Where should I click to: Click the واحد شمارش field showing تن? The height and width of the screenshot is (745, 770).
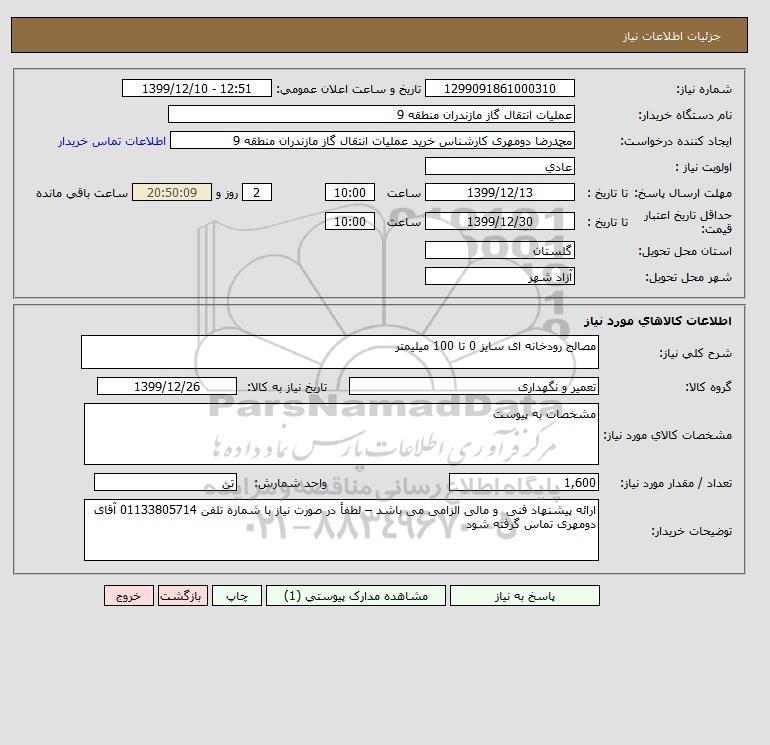click(165, 482)
